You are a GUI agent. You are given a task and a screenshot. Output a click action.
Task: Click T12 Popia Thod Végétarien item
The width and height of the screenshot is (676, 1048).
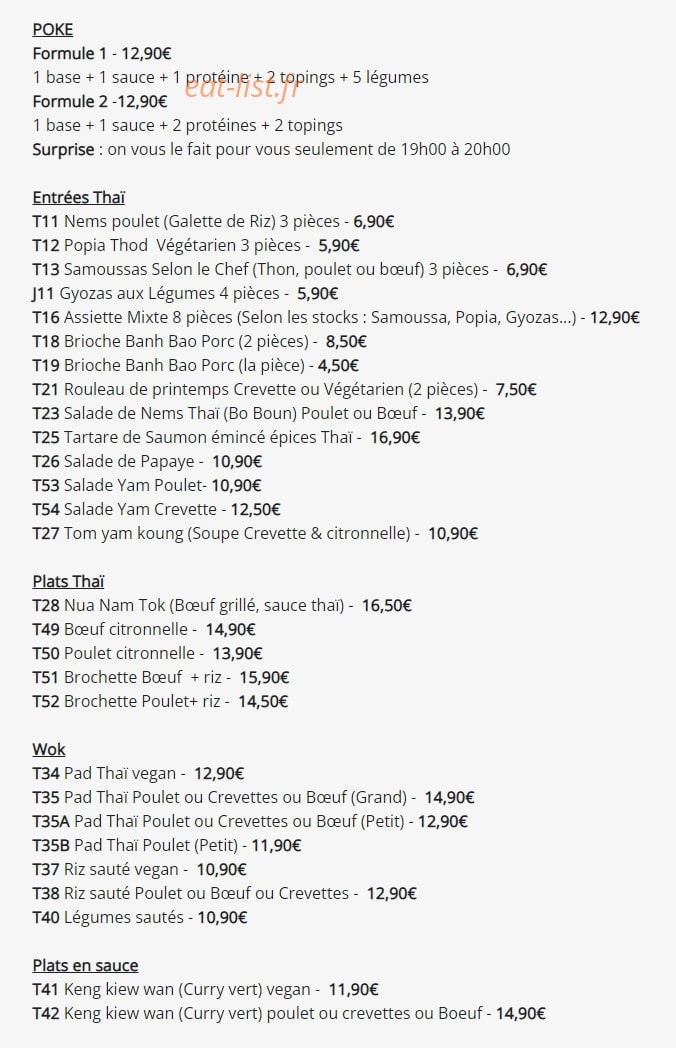(196, 245)
